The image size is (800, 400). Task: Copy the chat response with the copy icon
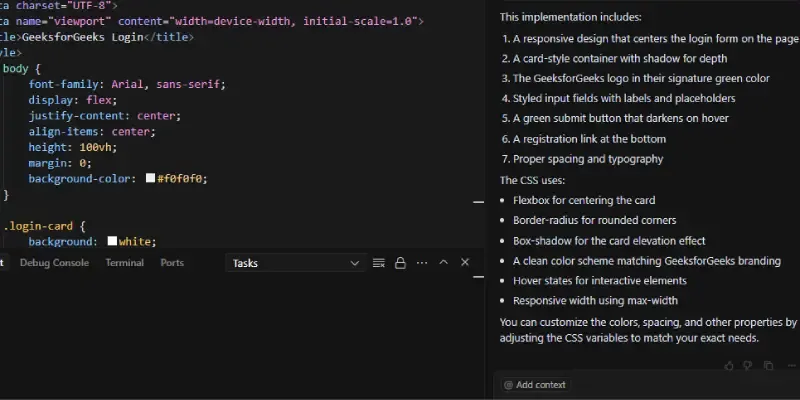pyautogui.click(x=768, y=365)
